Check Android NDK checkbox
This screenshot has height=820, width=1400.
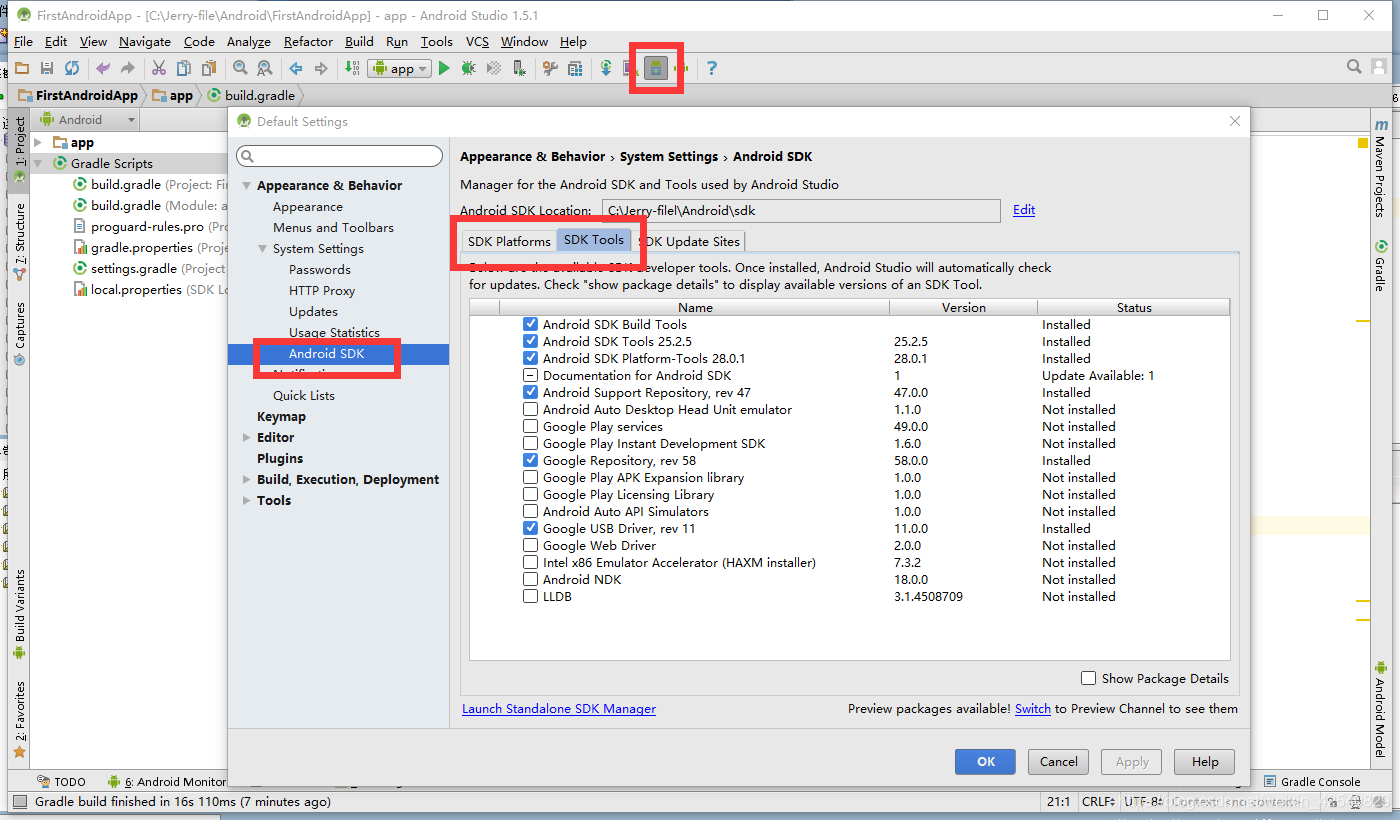point(530,579)
